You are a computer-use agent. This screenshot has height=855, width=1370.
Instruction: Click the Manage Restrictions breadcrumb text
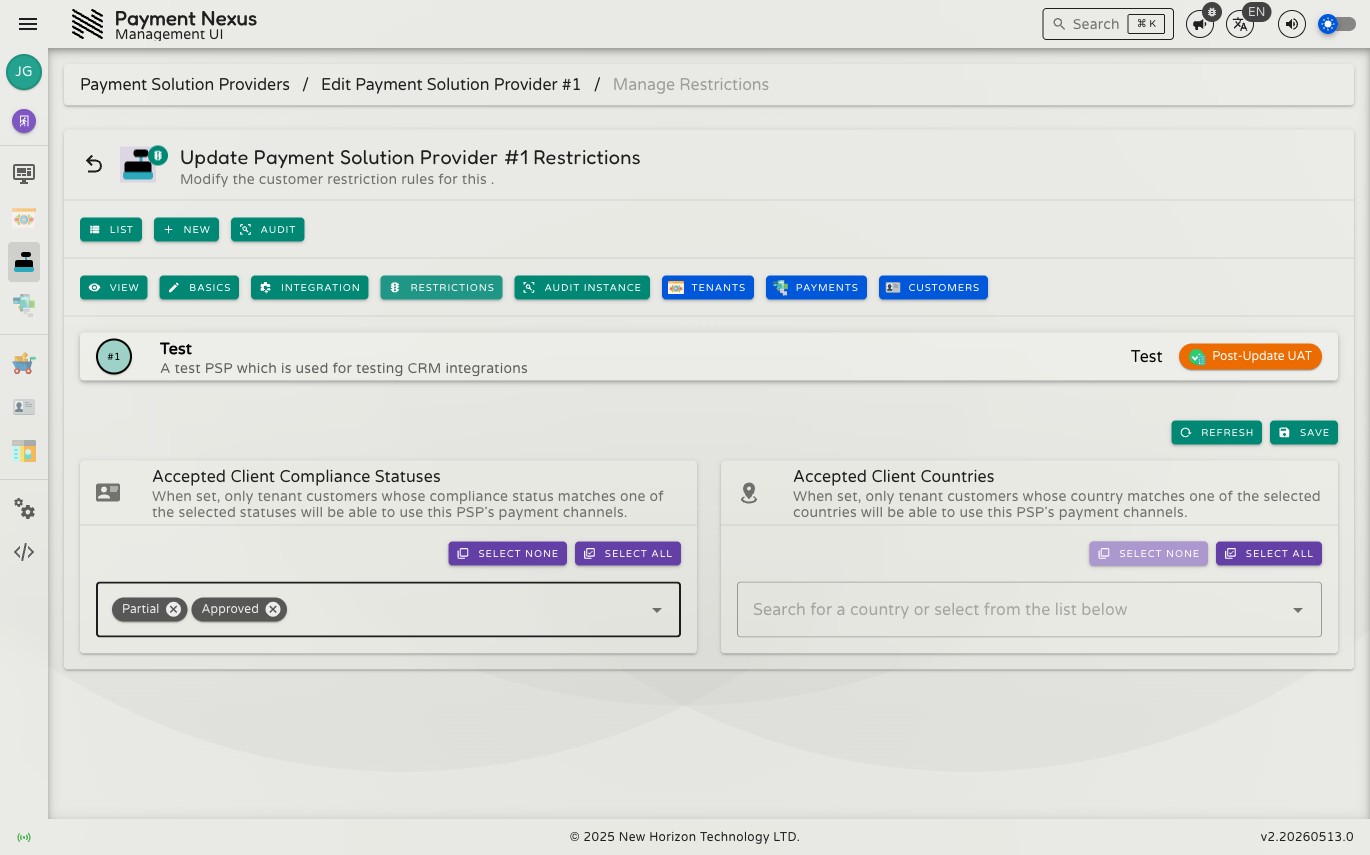[691, 84]
